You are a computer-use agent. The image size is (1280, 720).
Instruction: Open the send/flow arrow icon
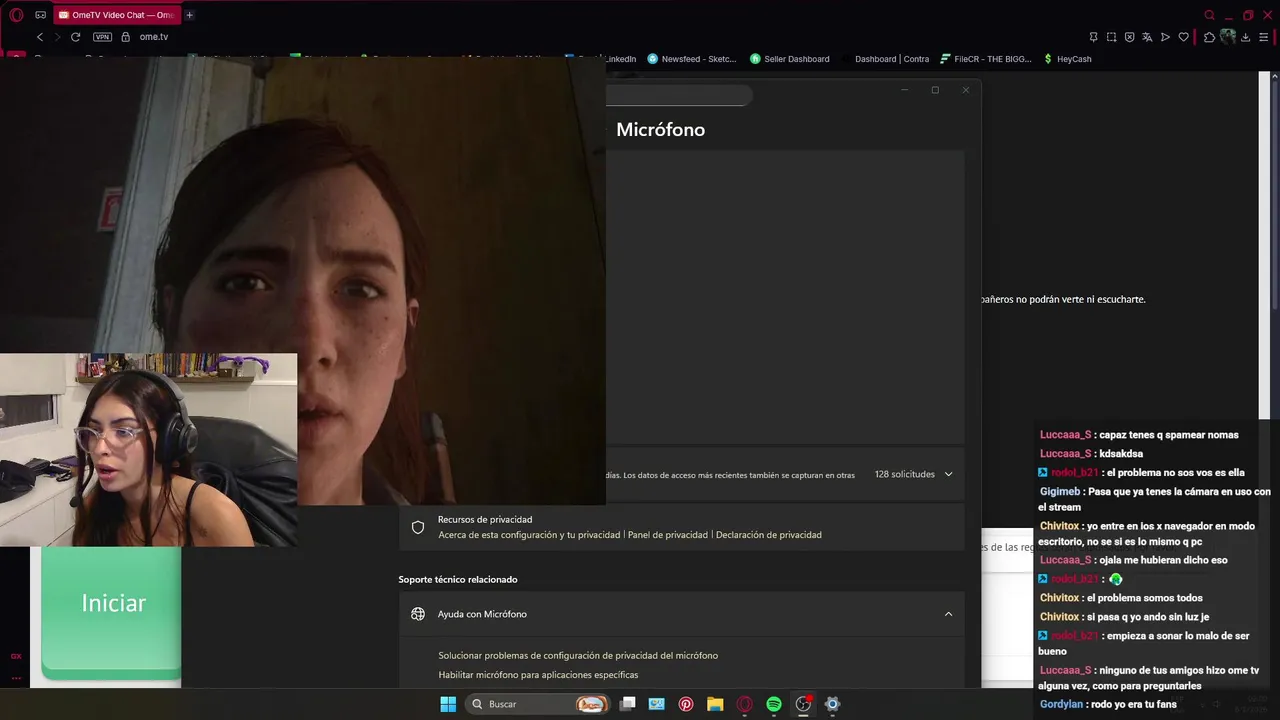pos(1165,37)
